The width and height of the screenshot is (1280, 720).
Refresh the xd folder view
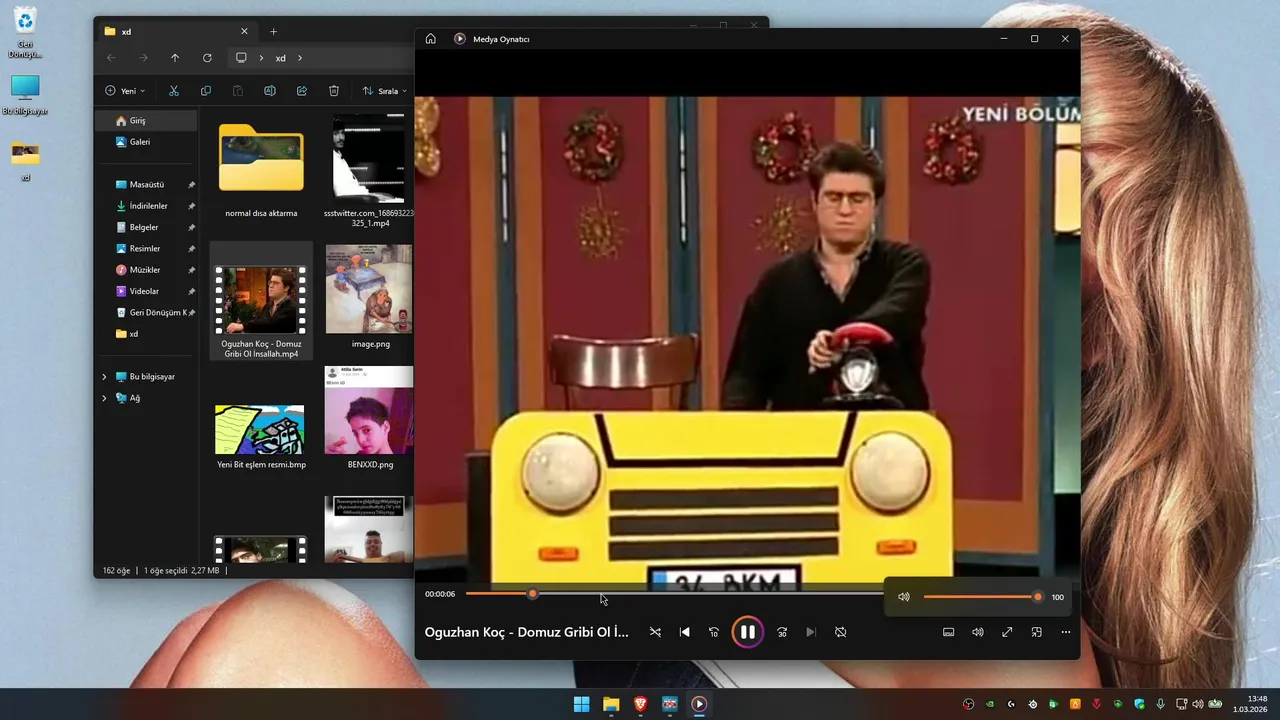[x=207, y=58]
